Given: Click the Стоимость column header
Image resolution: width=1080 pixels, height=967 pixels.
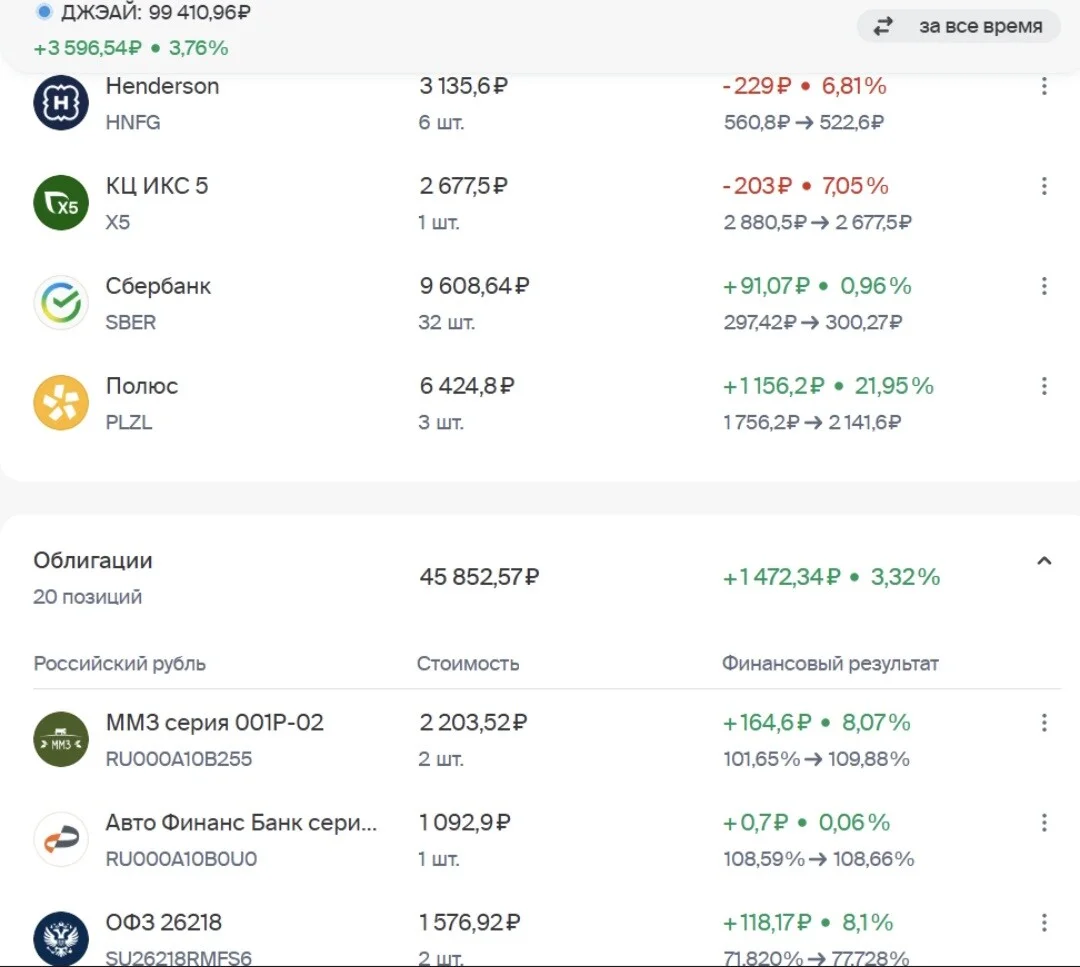Looking at the screenshot, I should click(468, 663).
